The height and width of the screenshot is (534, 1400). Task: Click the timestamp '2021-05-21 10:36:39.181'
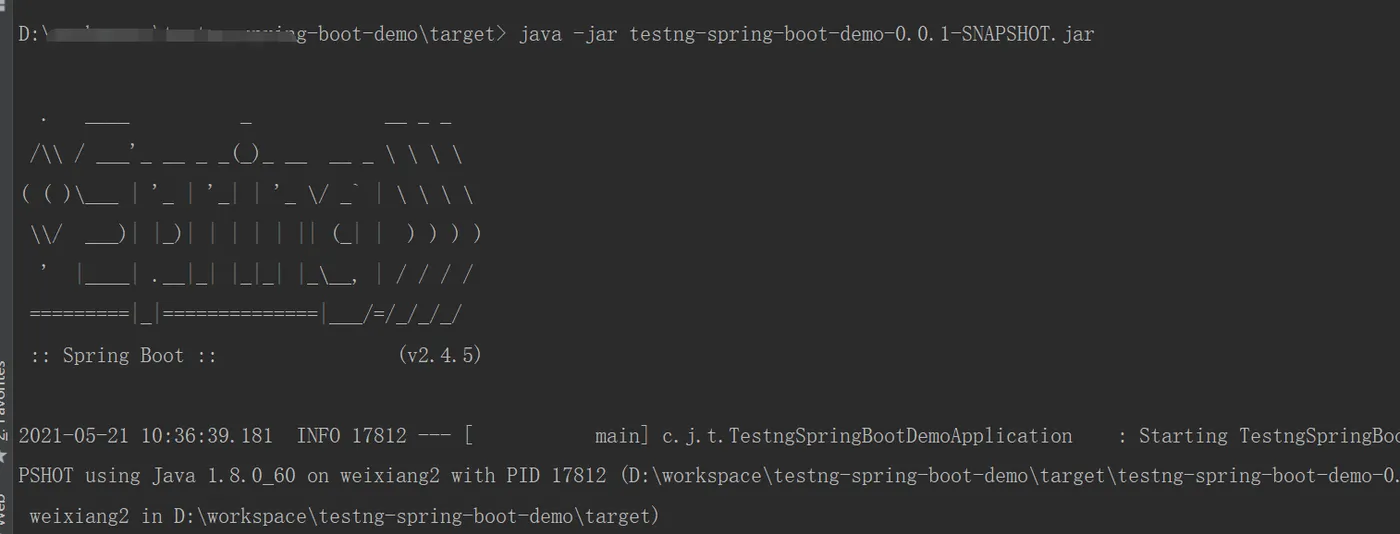[x=145, y=436]
